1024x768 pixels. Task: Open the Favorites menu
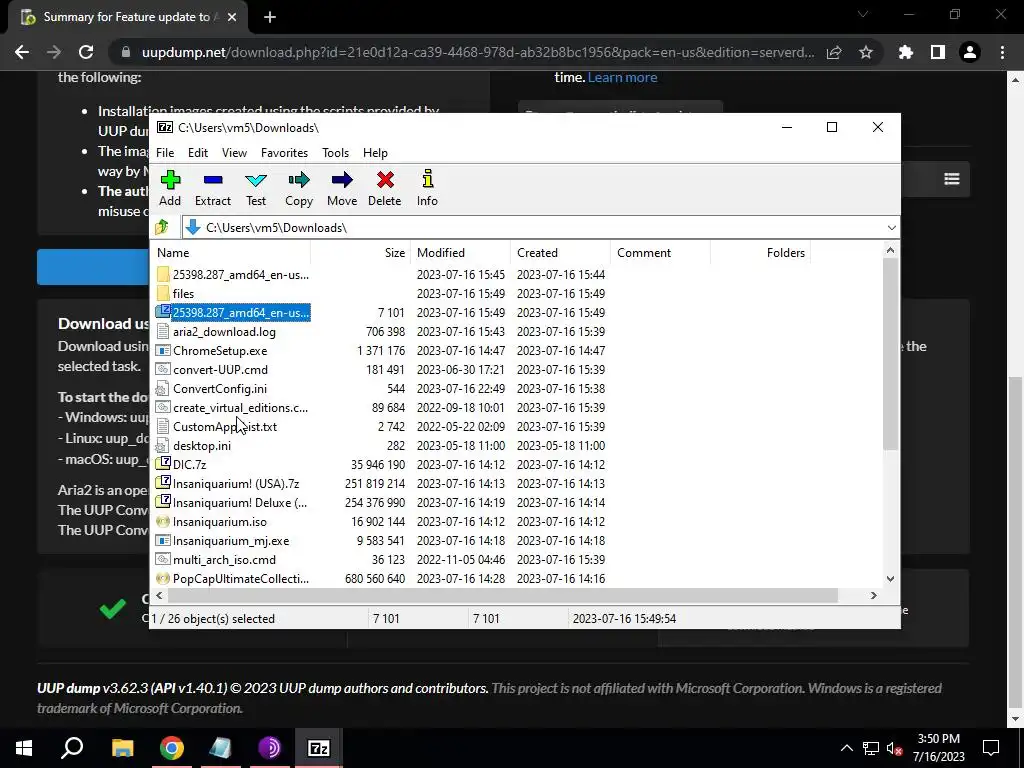pos(284,153)
